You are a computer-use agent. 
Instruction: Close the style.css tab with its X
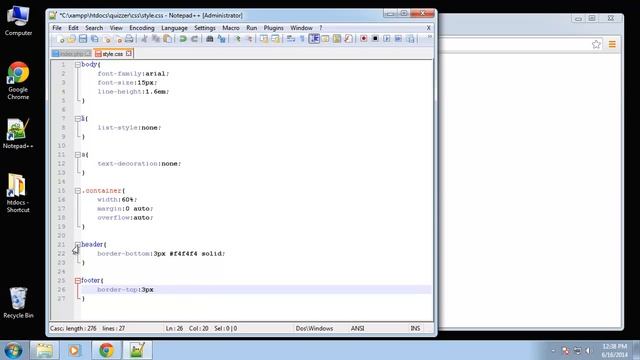coord(129,53)
